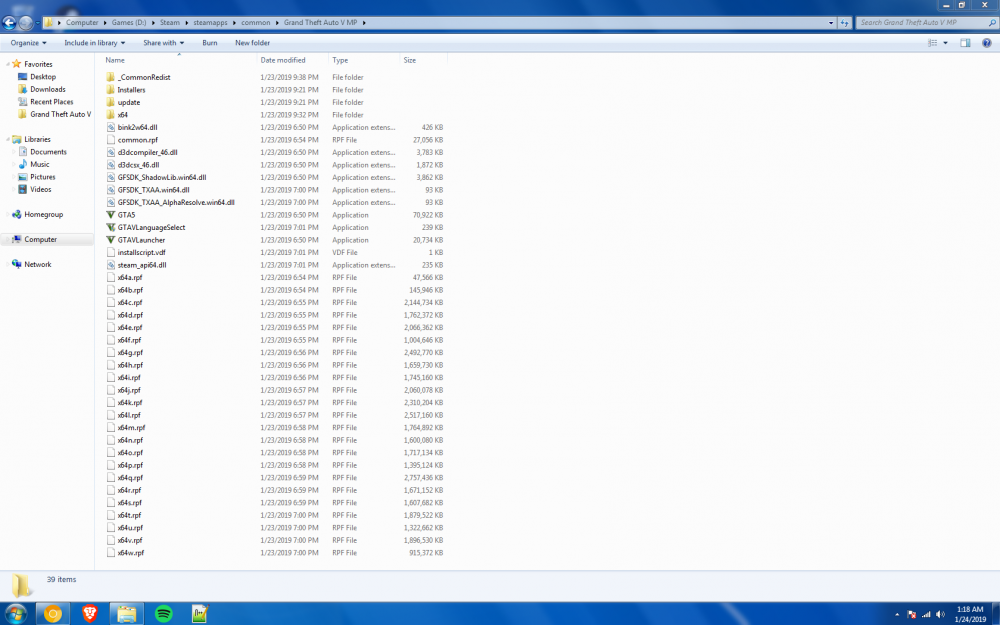Show hidden tray icons arrow
This screenshot has height=625, width=1000.
(897, 614)
